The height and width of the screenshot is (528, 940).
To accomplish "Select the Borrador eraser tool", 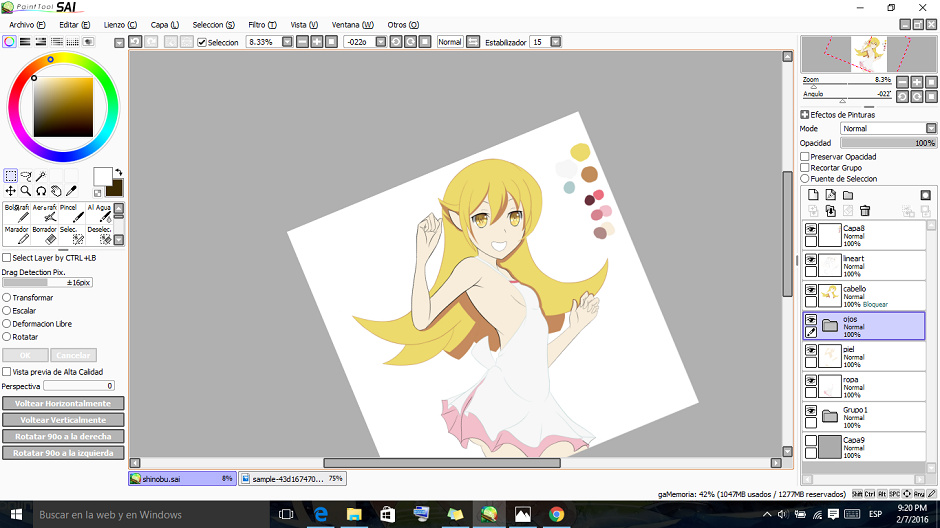I will pyautogui.click(x=44, y=235).
